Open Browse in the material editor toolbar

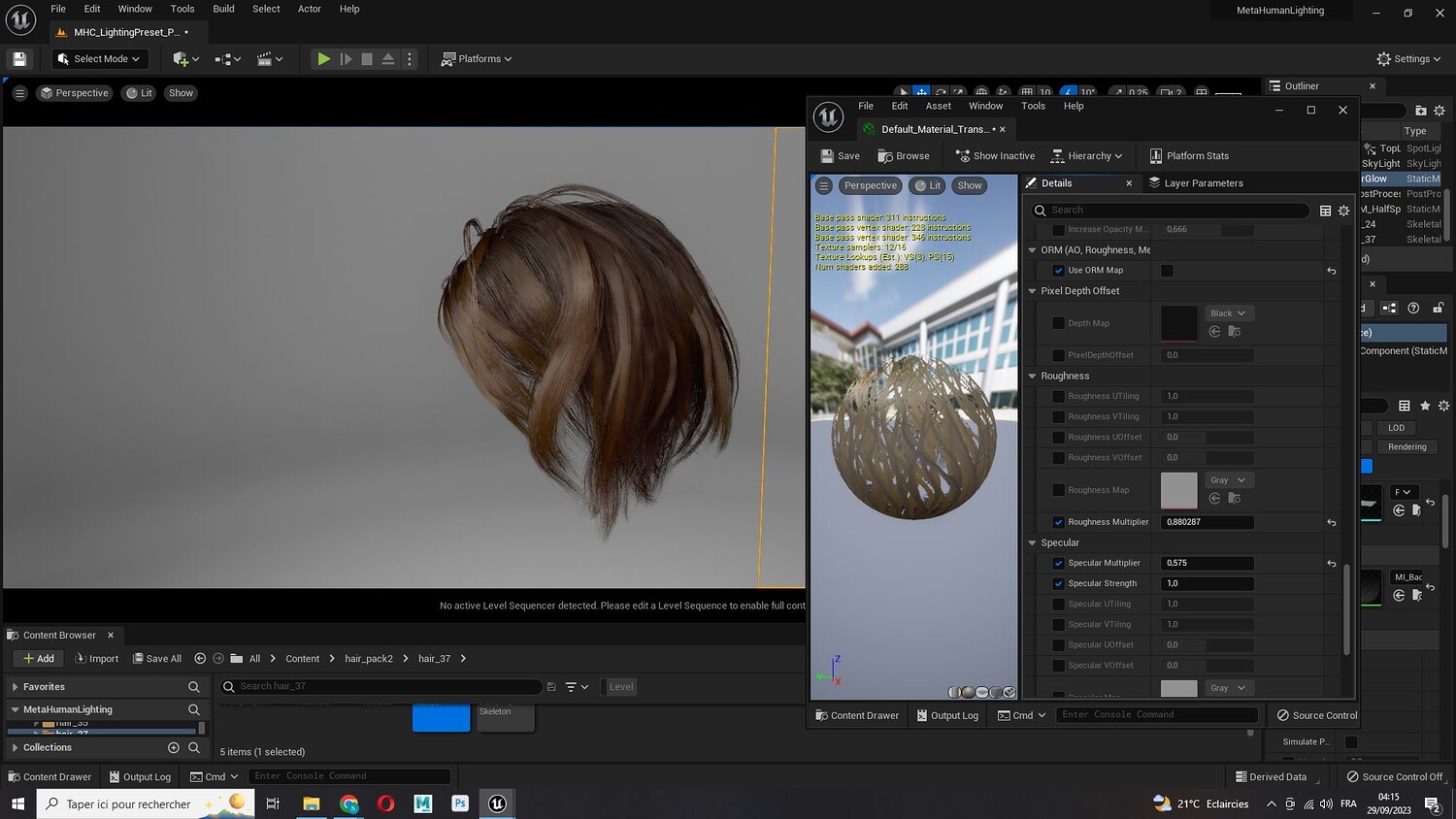pyautogui.click(x=904, y=156)
